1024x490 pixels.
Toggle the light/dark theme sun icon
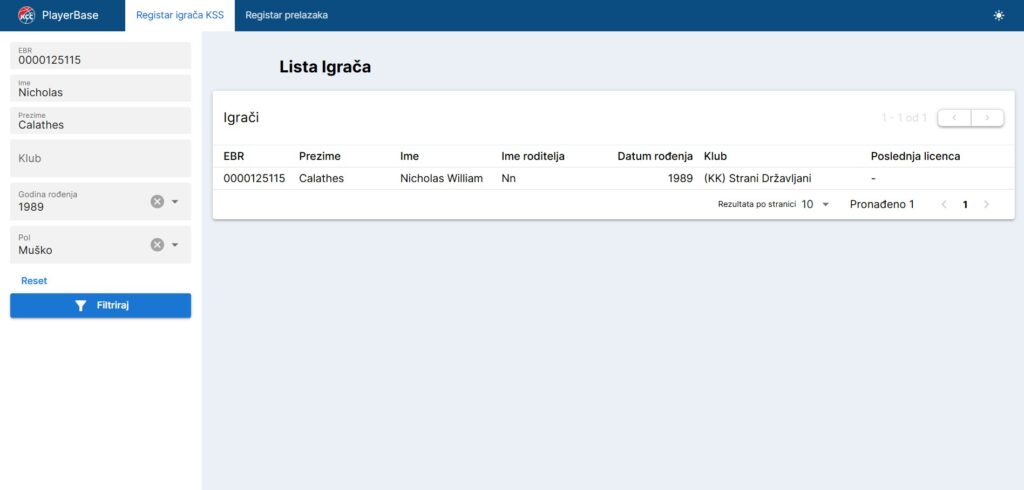998,15
